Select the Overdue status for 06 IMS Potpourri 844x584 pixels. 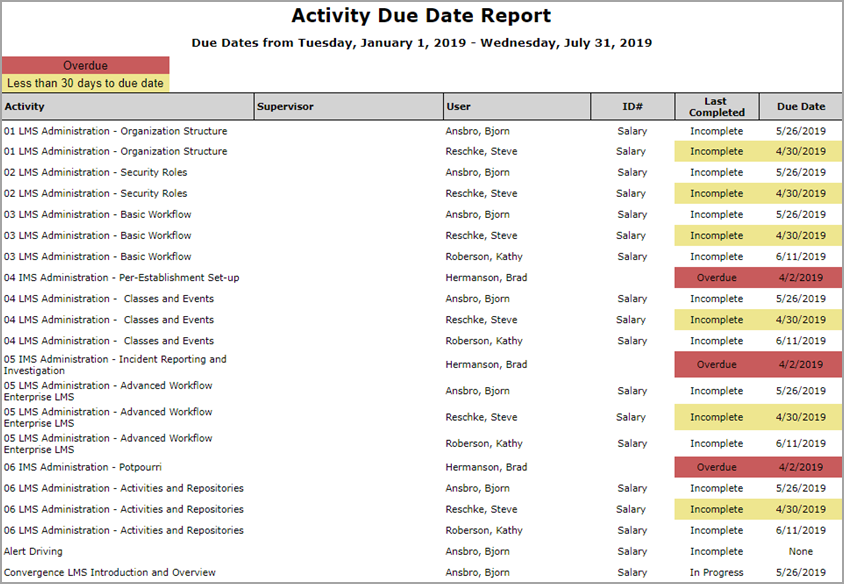(716, 467)
